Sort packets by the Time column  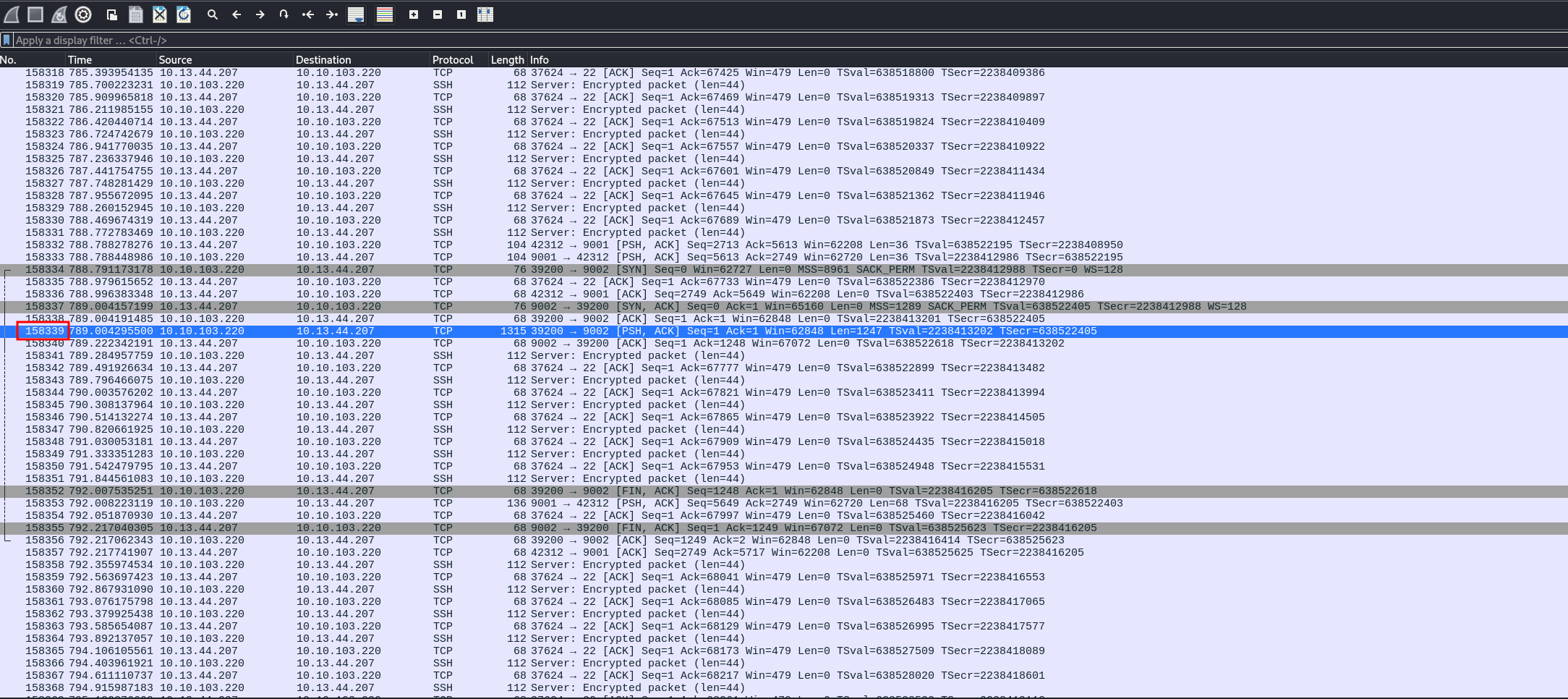pos(80,60)
